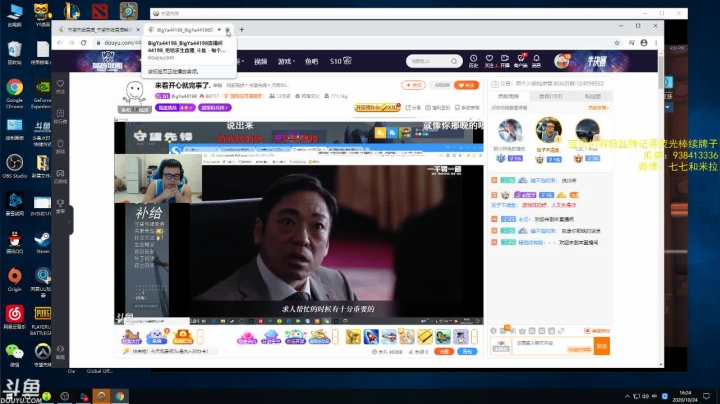Open emoji picker in chat toolbar
Image resolution: width=720 pixels, height=404 pixels.
[493, 331]
